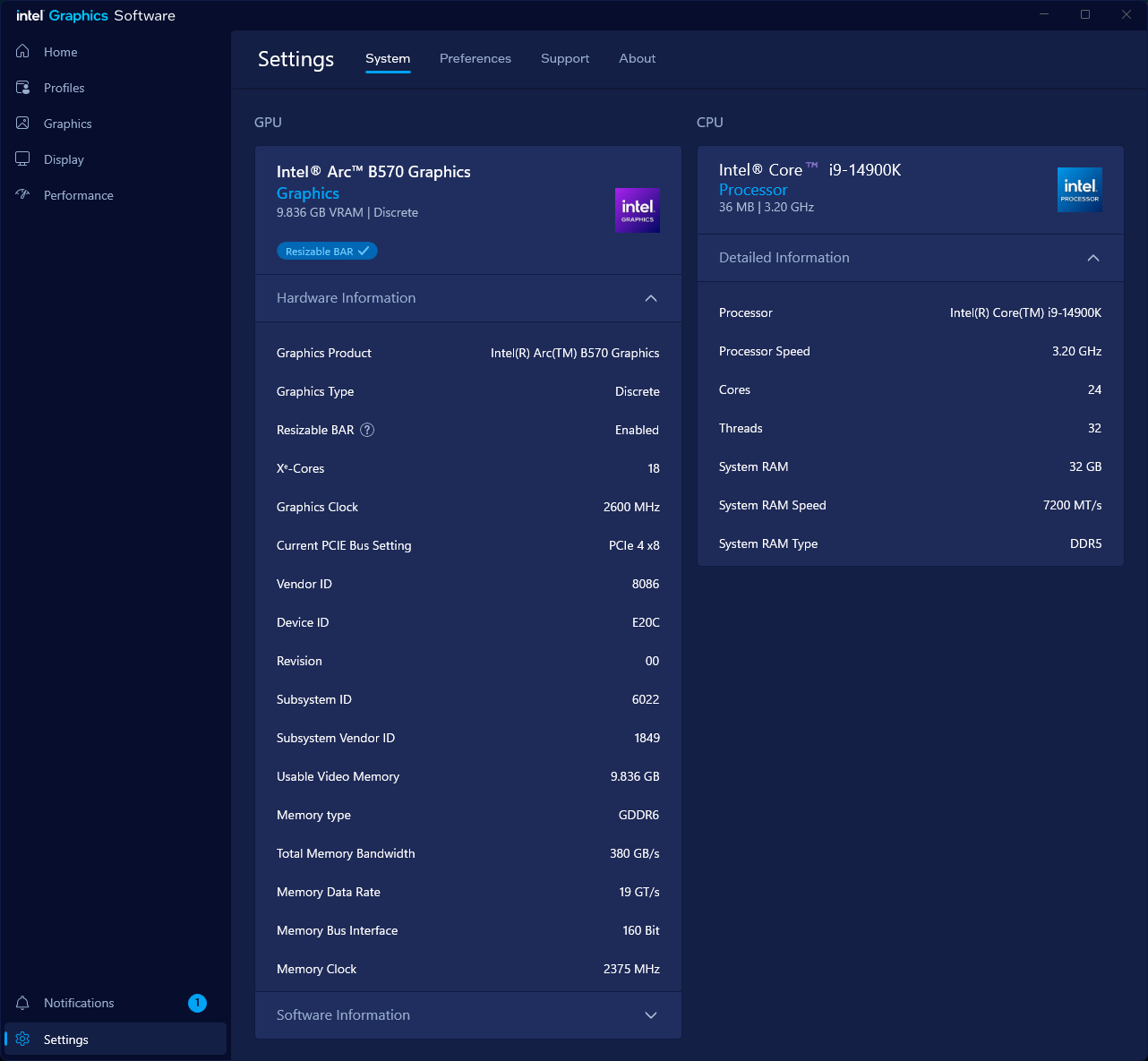This screenshot has height=1061, width=1148.
Task: Click the Usable Video Memory value 9.836 GB
Action: [x=635, y=776]
